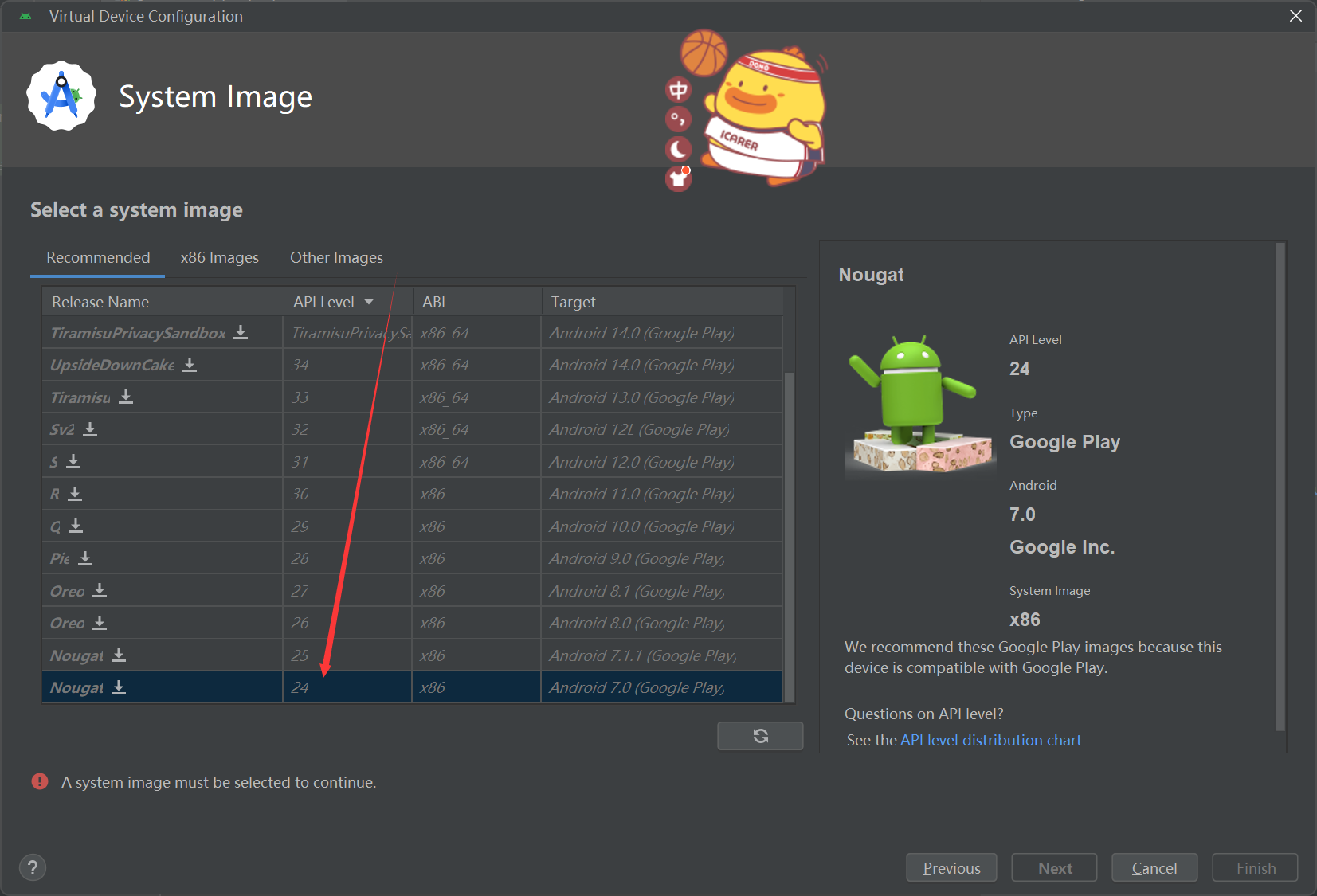Select the Android 13.0 (Google Play) row

(412, 397)
